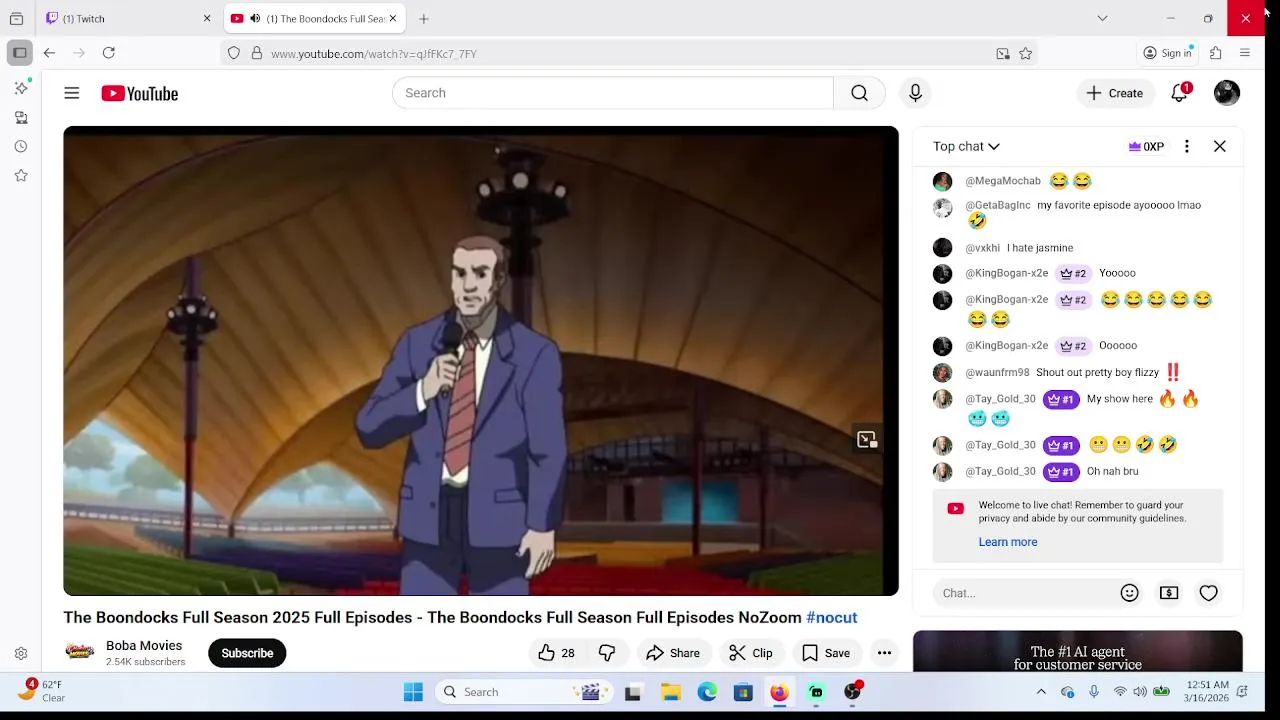The height and width of the screenshot is (720, 1280).
Task: Open site tracking protection shield
Action: [234, 54]
